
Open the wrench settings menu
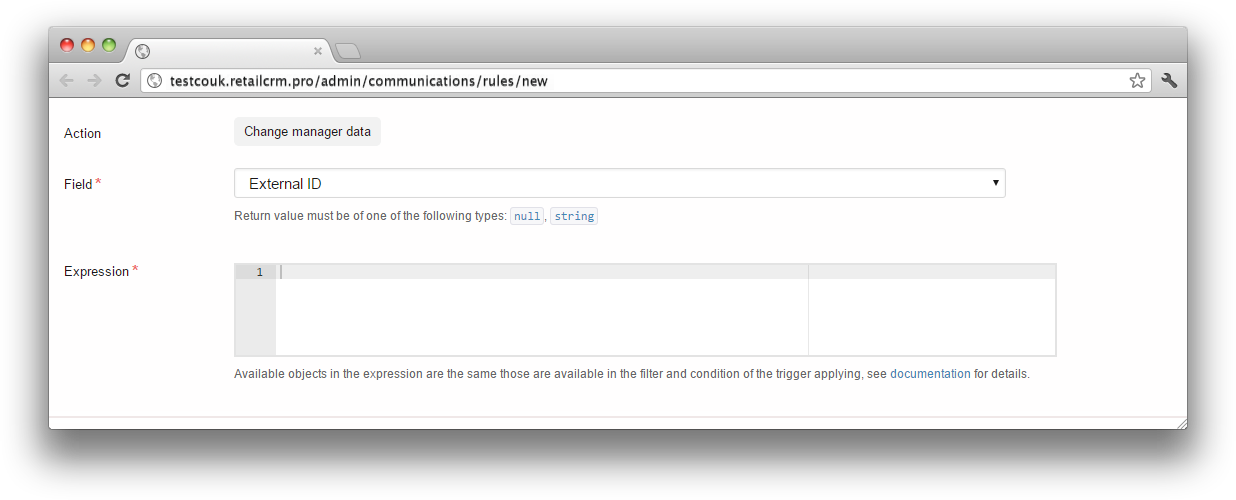[x=1169, y=81]
